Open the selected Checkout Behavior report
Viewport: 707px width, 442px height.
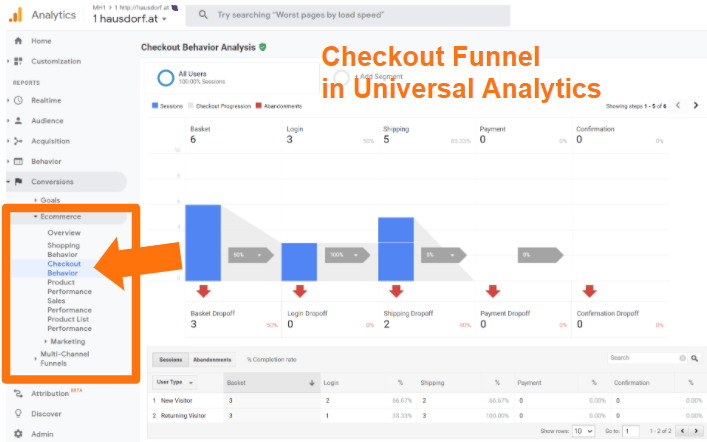click(x=64, y=268)
